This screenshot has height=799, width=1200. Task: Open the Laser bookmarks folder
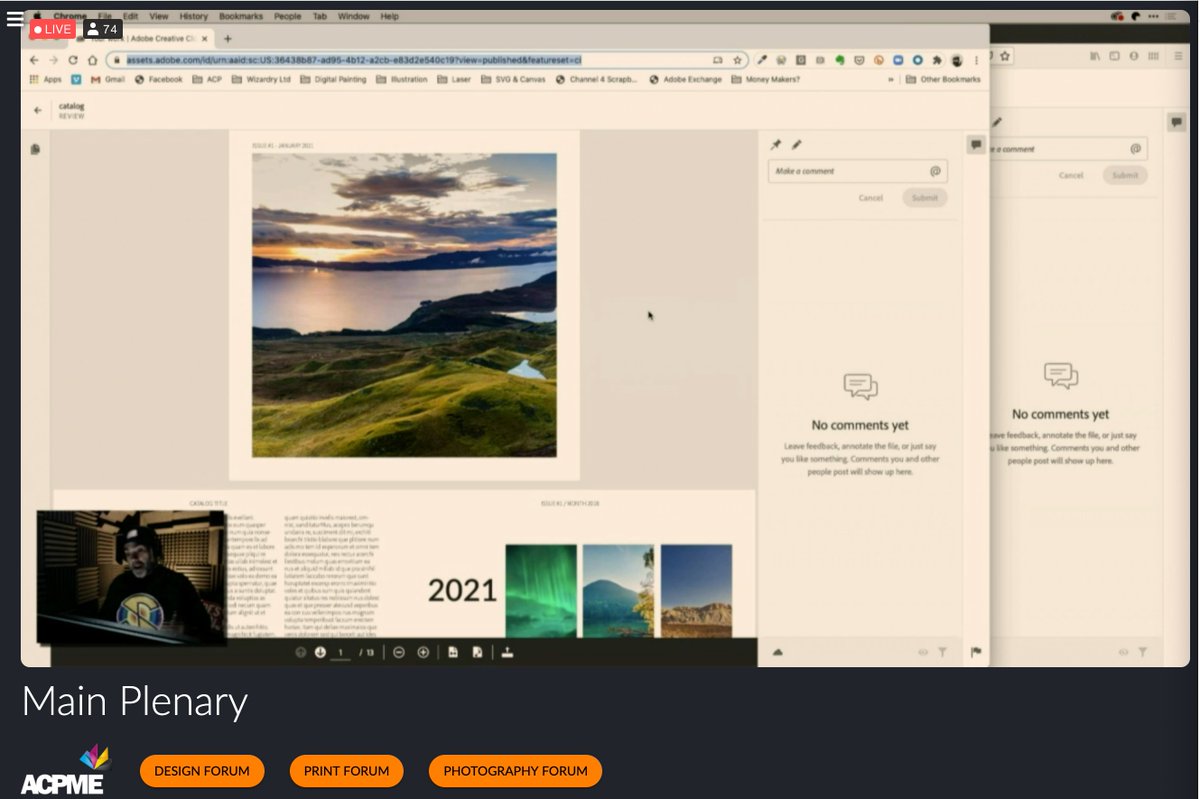coord(455,79)
